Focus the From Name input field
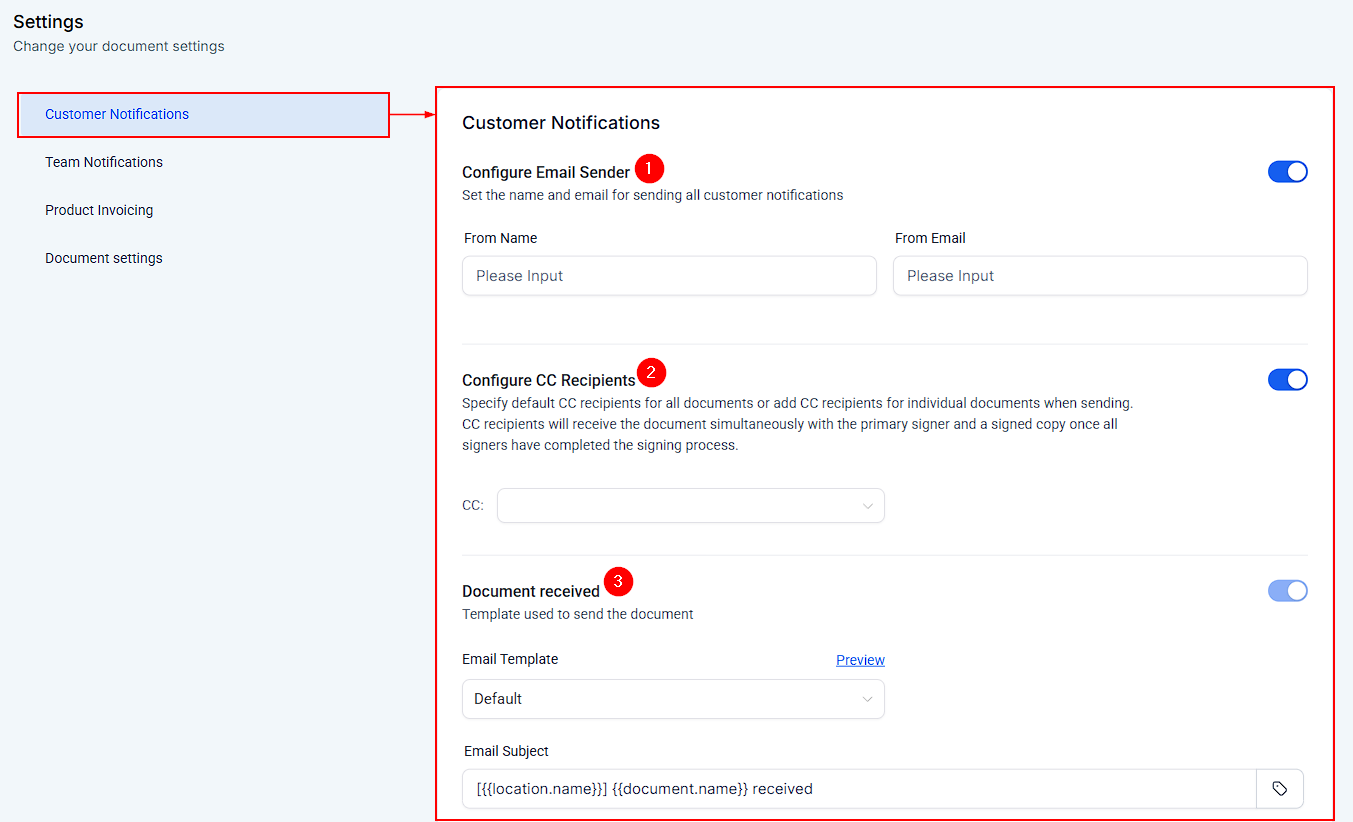Screen dimensions: 1353x822 pos(669,276)
